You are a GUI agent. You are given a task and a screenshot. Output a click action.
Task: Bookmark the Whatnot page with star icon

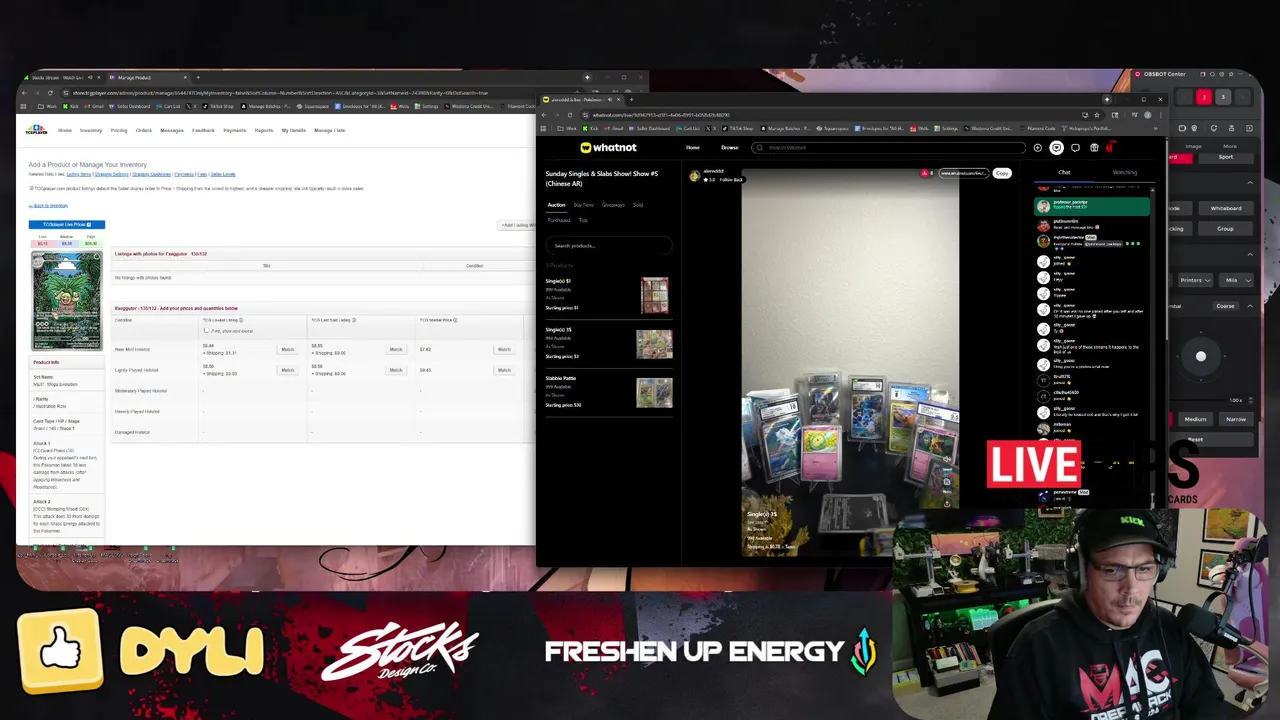[x=1096, y=115]
